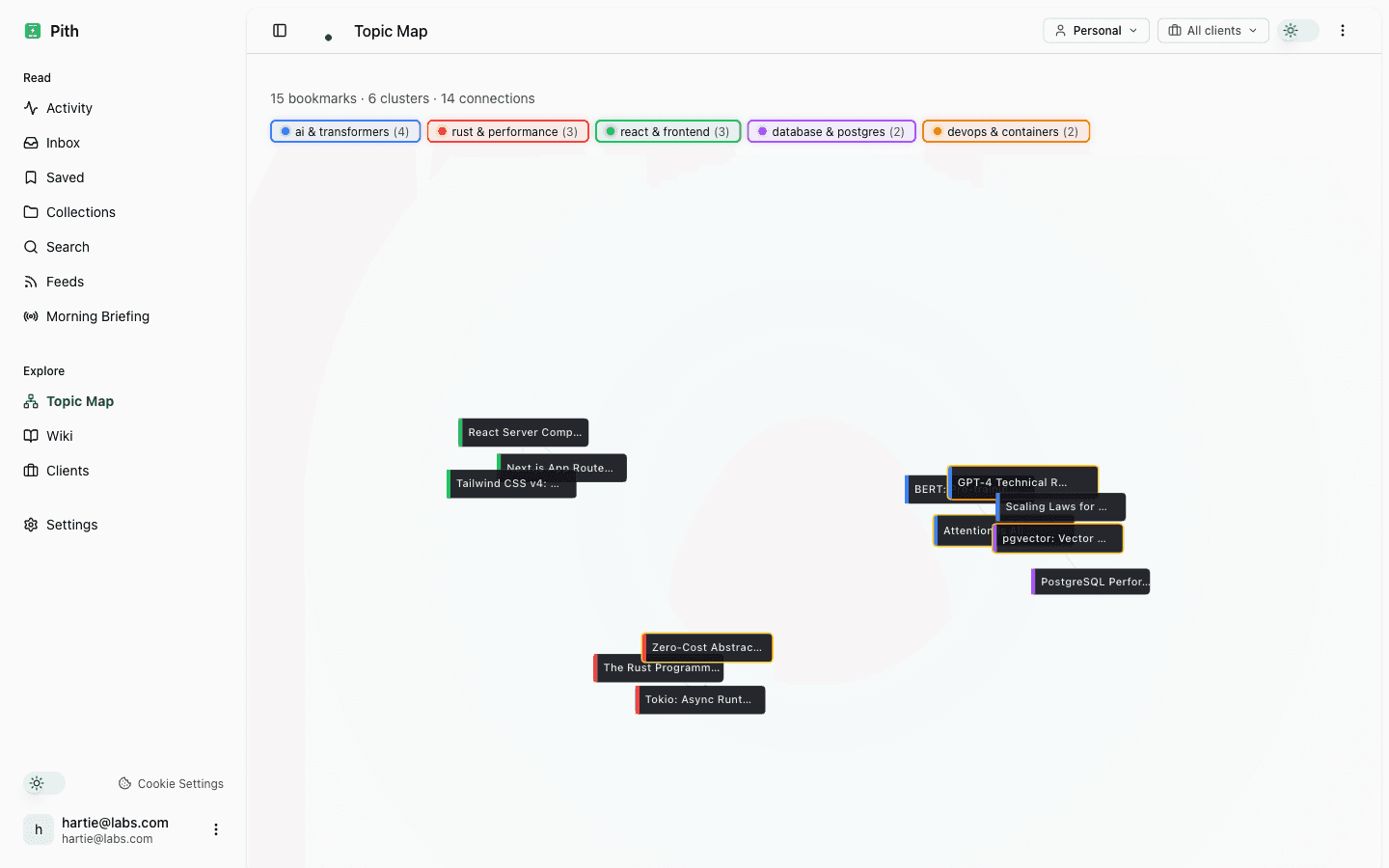1389x868 pixels.
Task: Click the Morning Briefing broadcast icon
Action: 31,316
